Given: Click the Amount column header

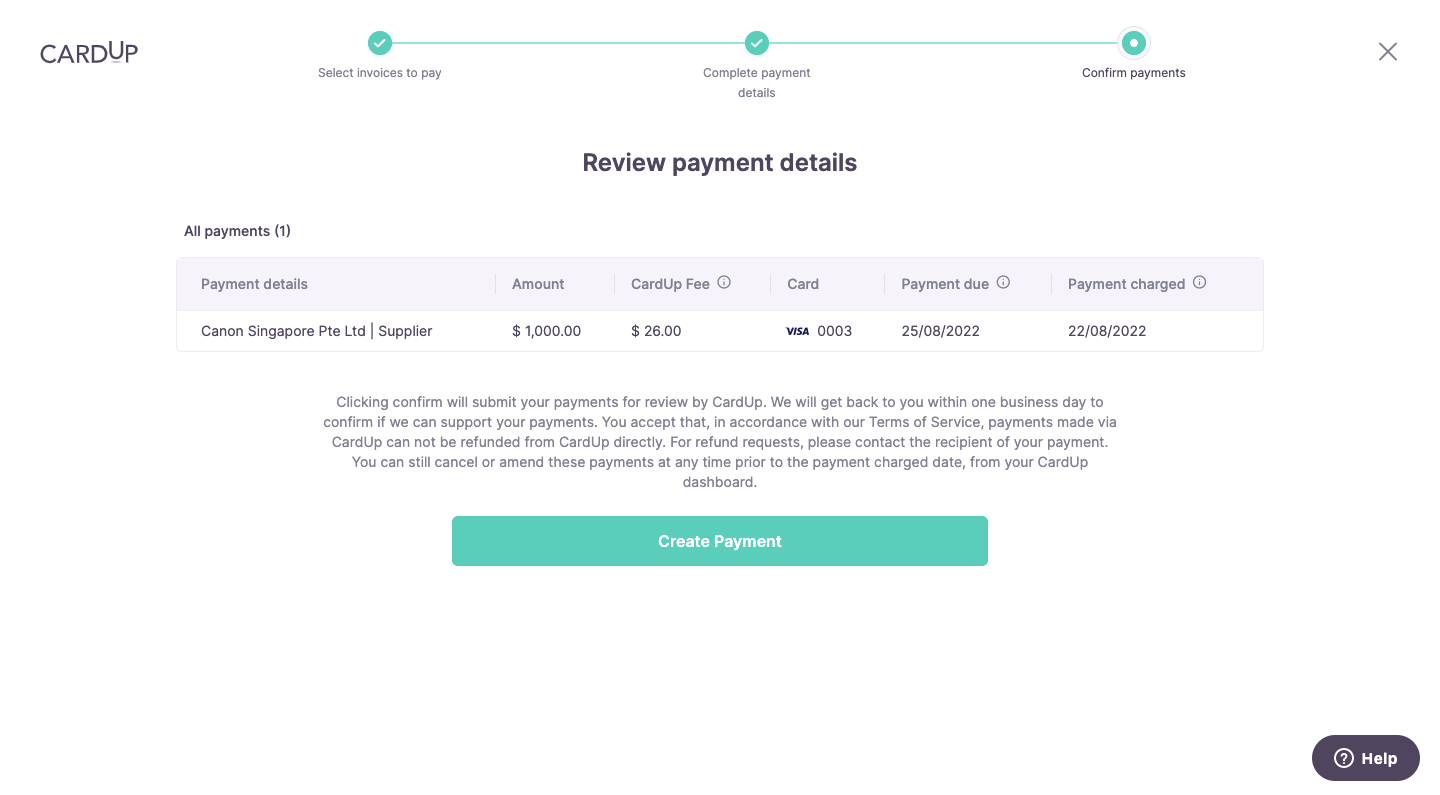Looking at the screenshot, I should (538, 284).
